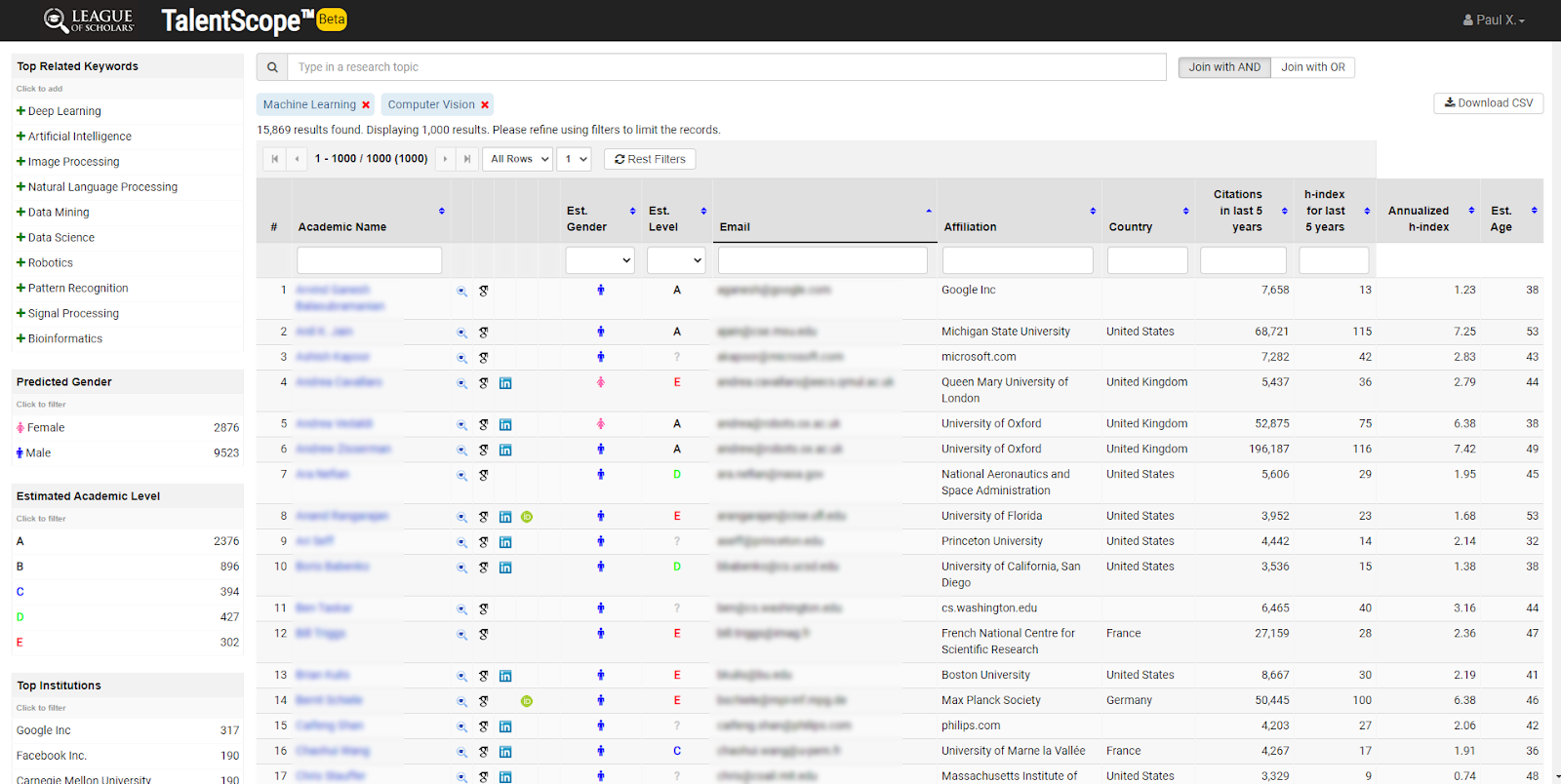The image size is (1561, 784).
Task: Select the Join with OR option
Action: (x=1312, y=67)
